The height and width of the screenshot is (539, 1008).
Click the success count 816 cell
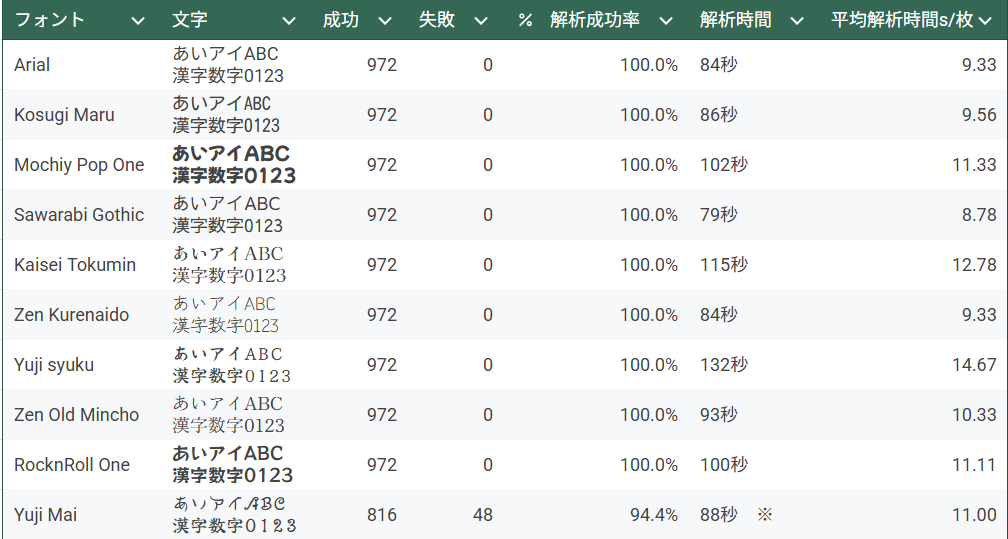coord(382,515)
